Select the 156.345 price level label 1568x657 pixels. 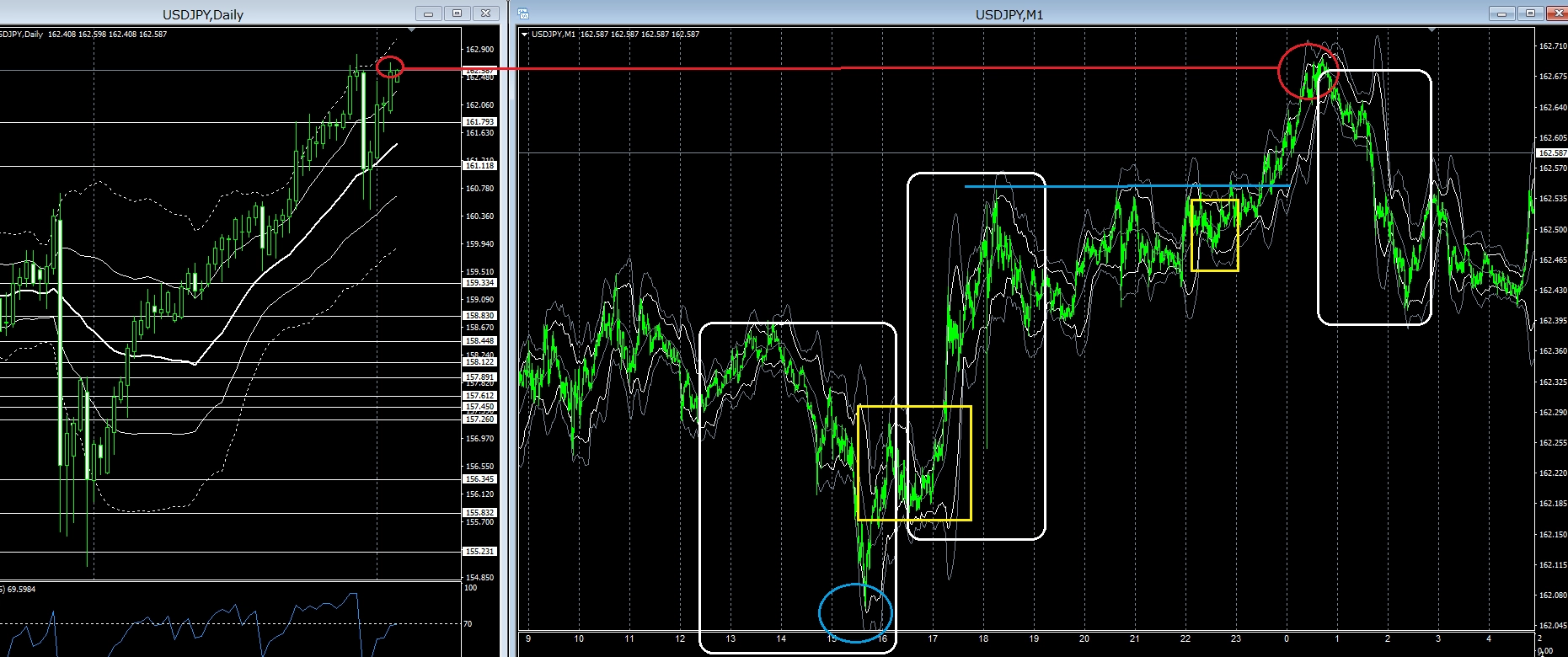pyautogui.click(x=479, y=479)
